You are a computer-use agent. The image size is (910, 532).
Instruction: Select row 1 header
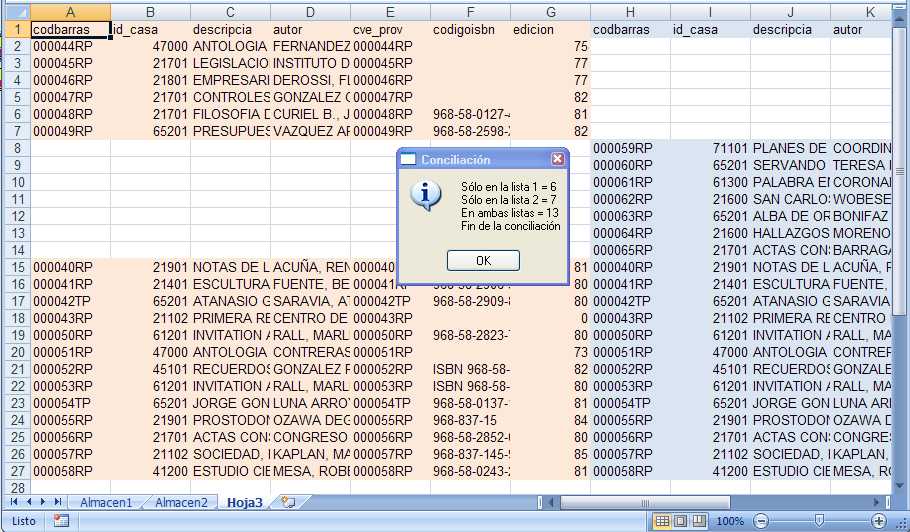(x=17, y=30)
